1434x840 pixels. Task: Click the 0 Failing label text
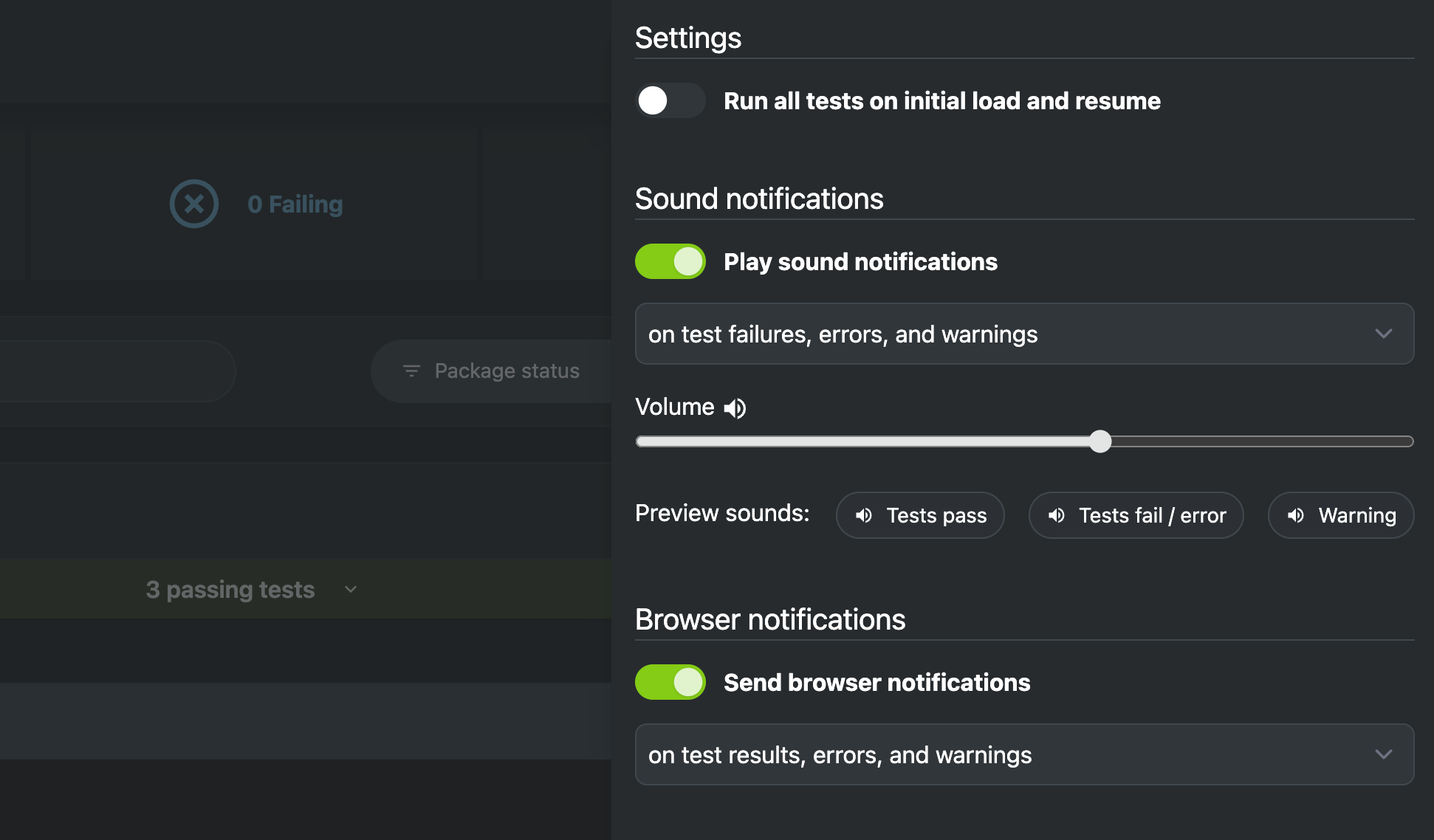(x=295, y=204)
